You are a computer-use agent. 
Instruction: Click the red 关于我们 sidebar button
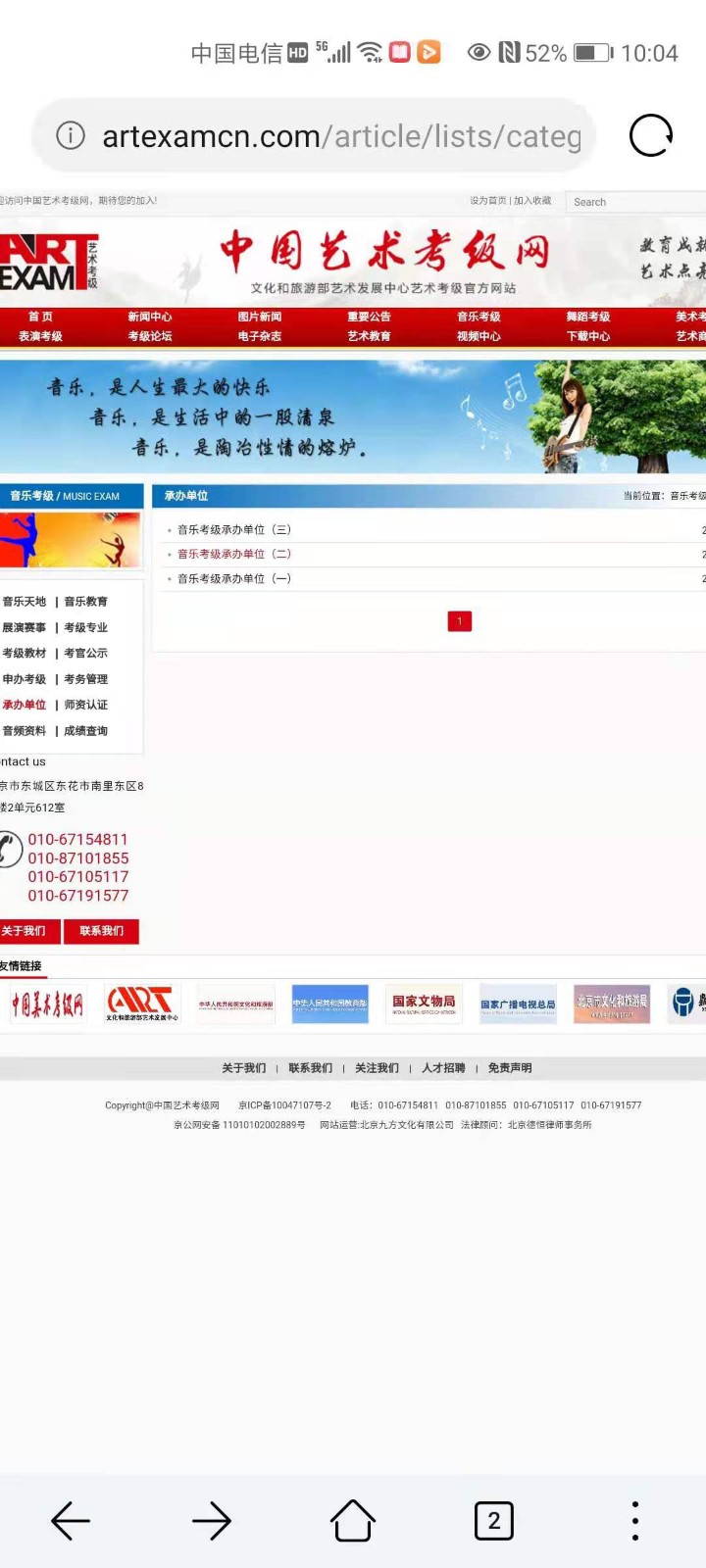coord(29,931)
